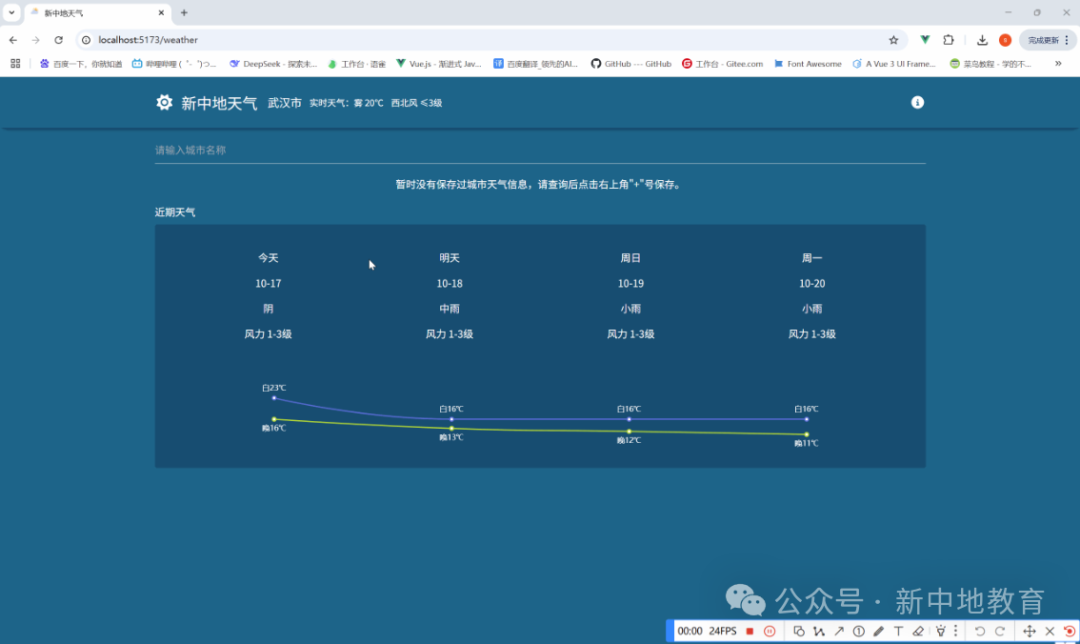The height and width of the screenshot is (644, 1080).
Task: Click the 晚11℃ chart data point
Action: click(807, 435)
